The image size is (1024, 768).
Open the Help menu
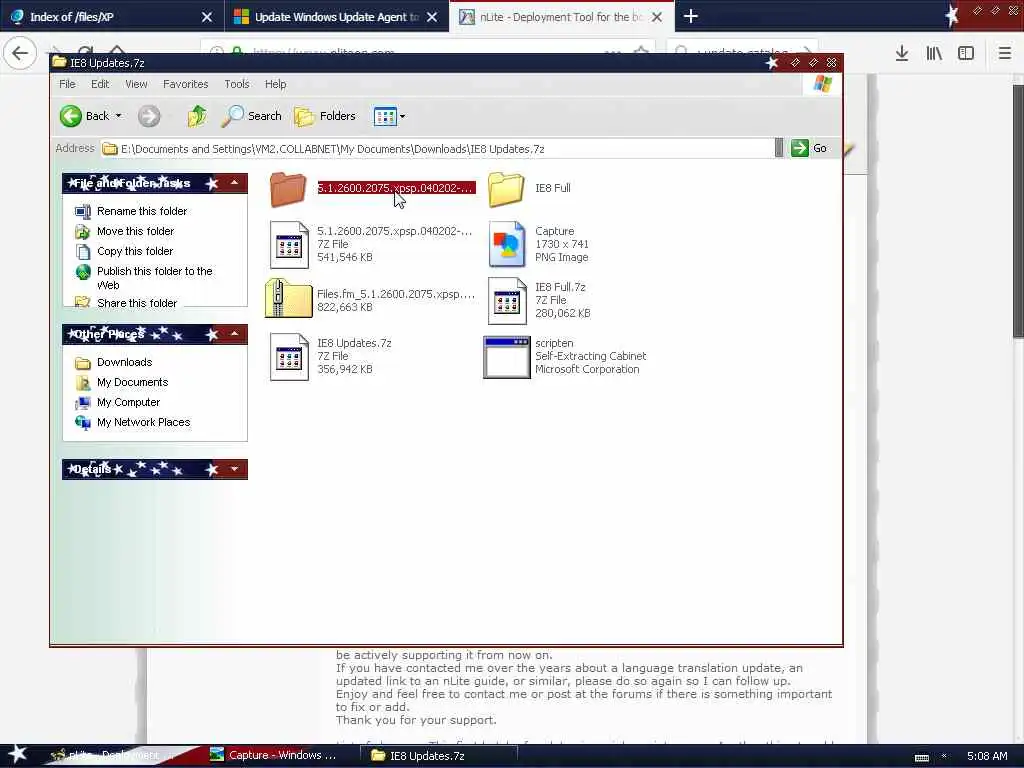[275, 84]
